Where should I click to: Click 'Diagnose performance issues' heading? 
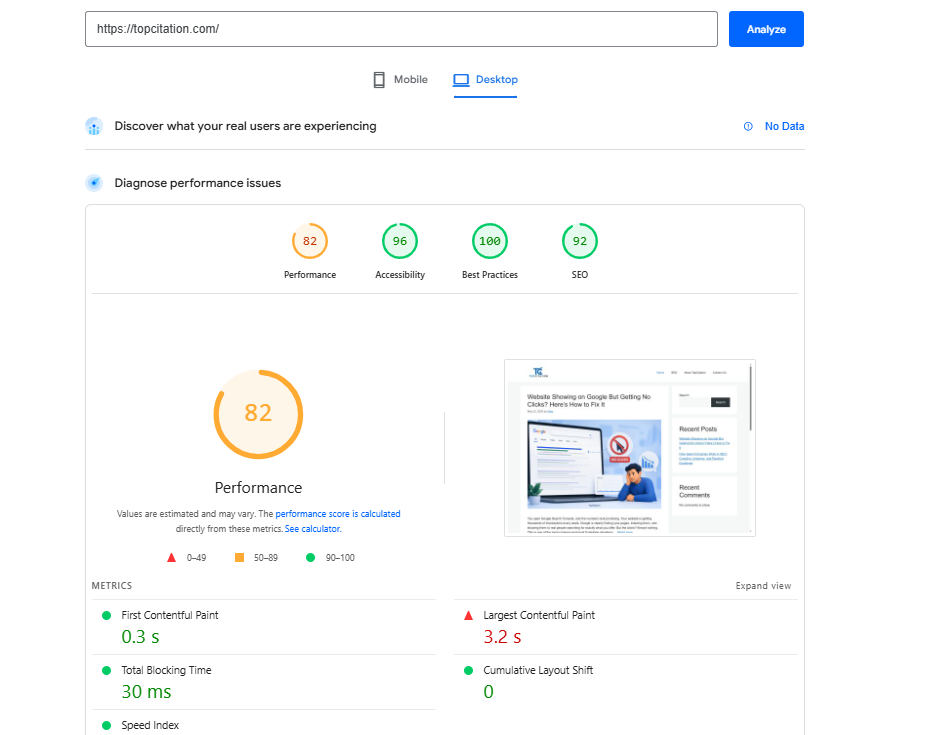coord(198,183)
